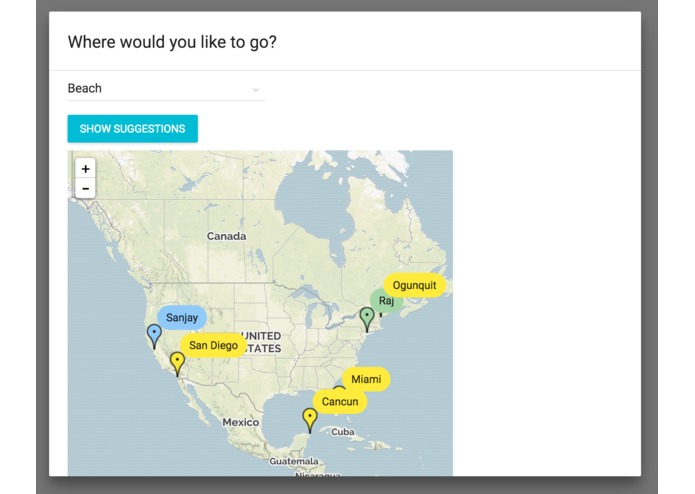Click the Mexico label on the map
This screenshot has width=695, height=494.
pyautogui.click(x=241, y=422)
